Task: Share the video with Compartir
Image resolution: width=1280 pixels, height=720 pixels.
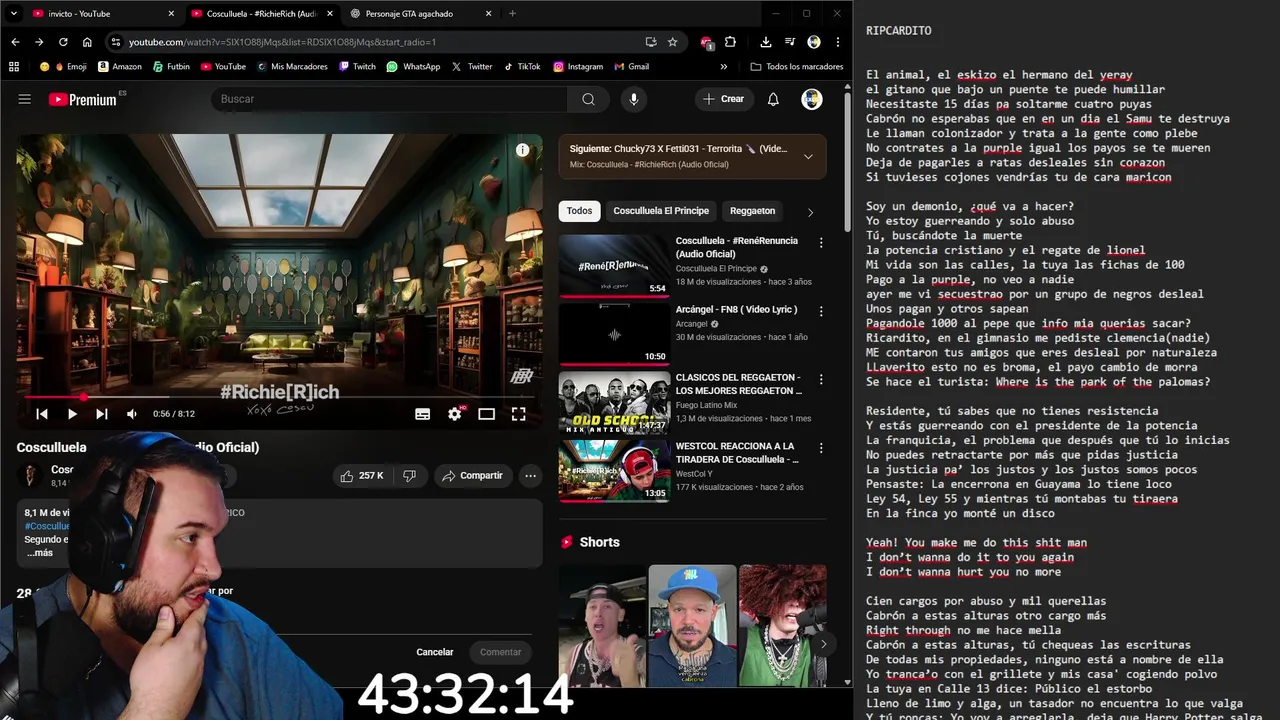Action: pyautogui.click(x=473, y=476)
